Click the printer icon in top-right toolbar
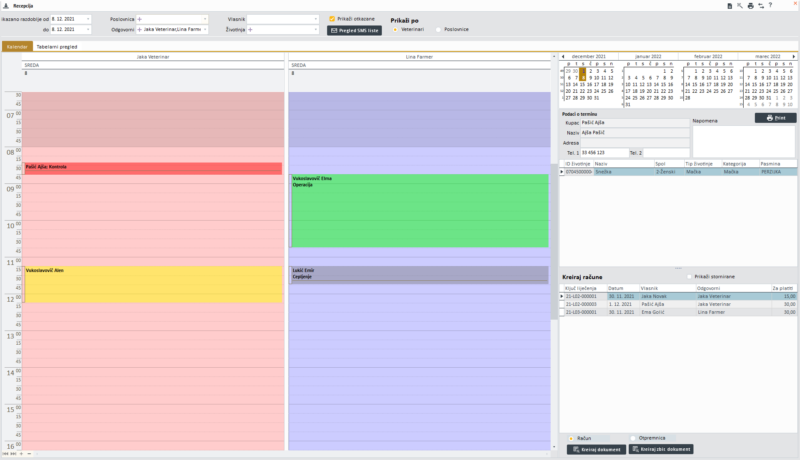This screenshot has height=460, width=800. click(x=751, y=6)
